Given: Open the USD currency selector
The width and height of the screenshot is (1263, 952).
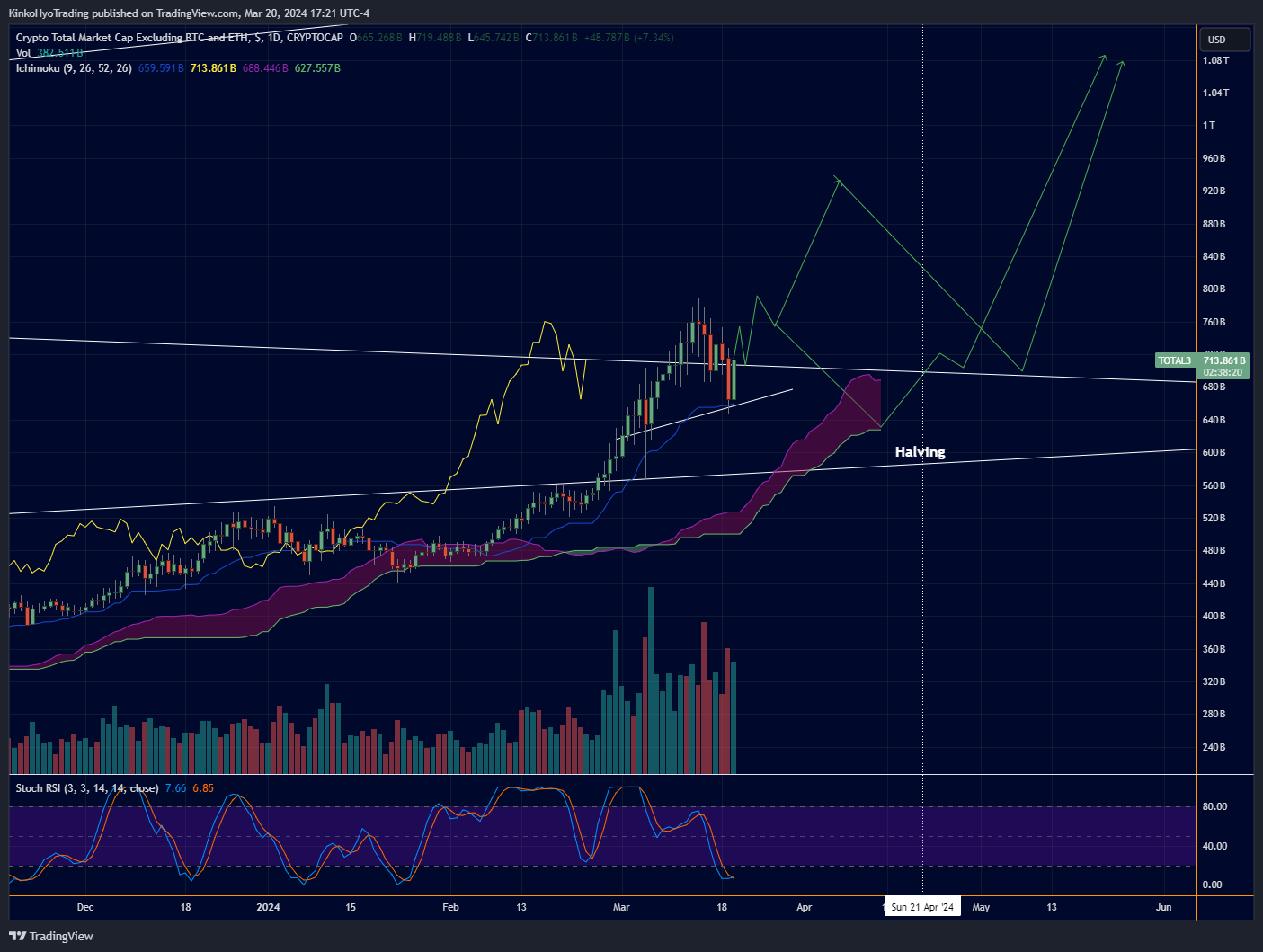Looking at the screenshot, I should point(1224,40).
